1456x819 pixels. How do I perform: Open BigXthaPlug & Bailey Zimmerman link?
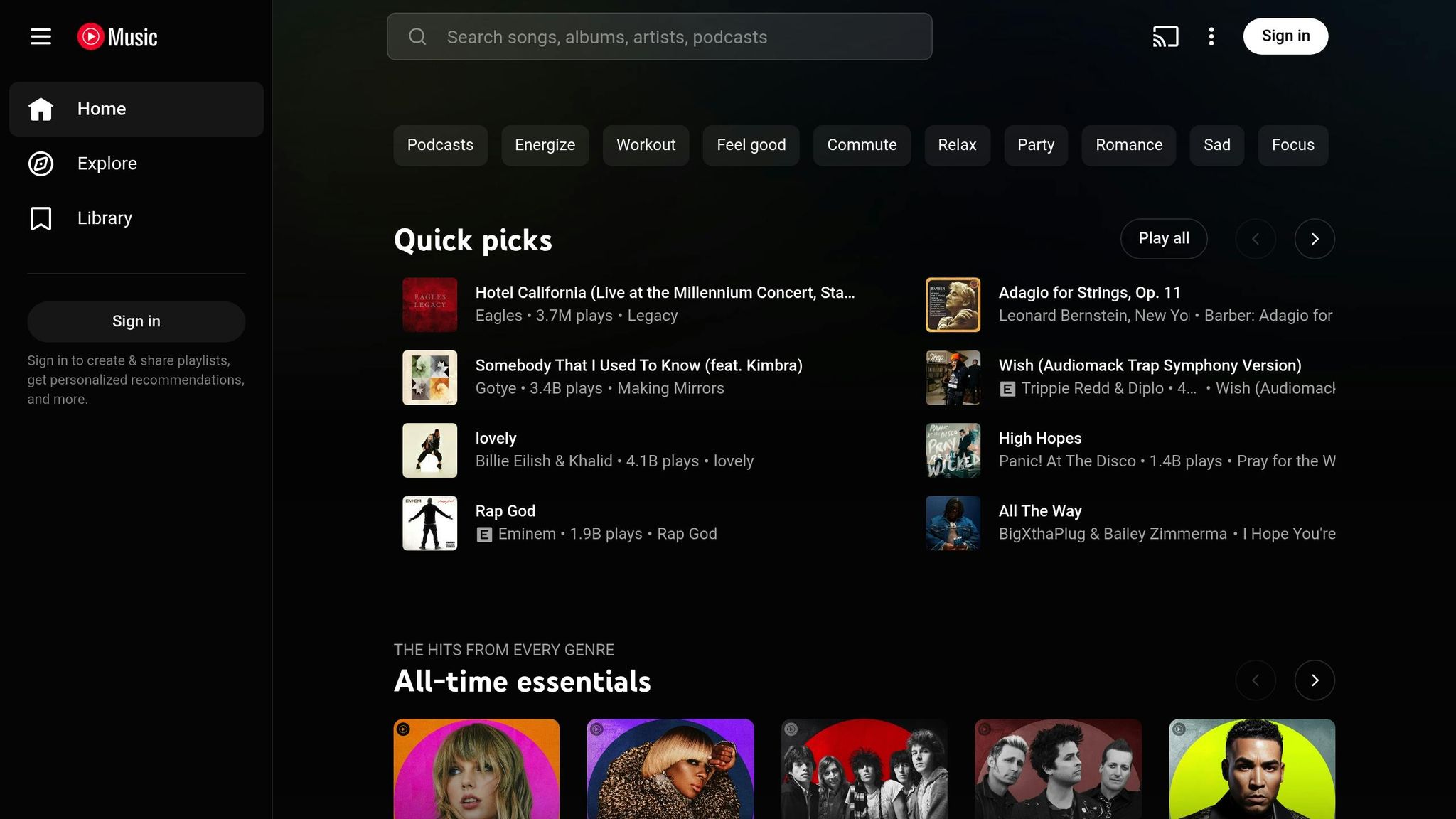coord(1113,534)
